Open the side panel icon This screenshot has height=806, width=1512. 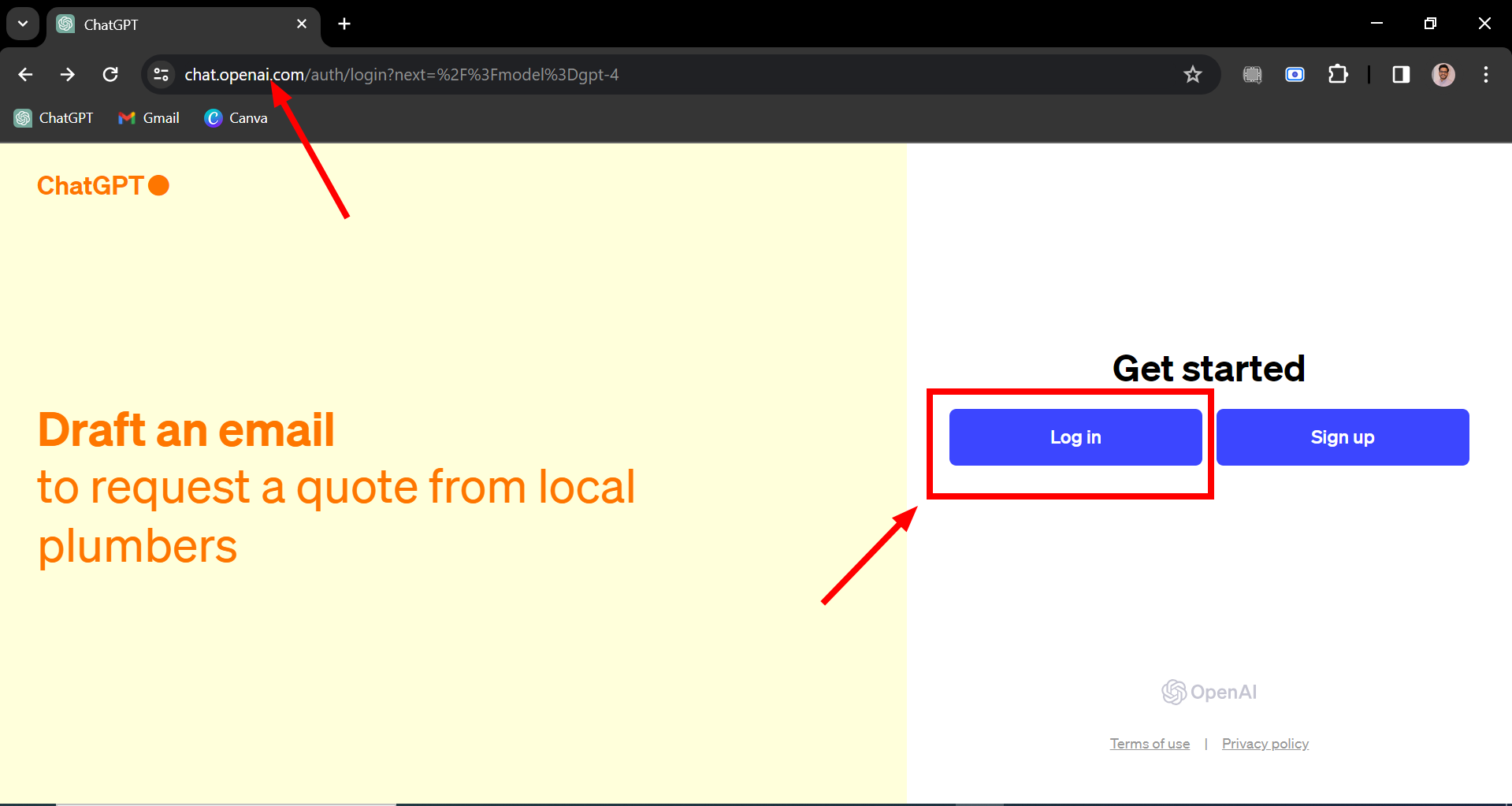[1400, 74]
